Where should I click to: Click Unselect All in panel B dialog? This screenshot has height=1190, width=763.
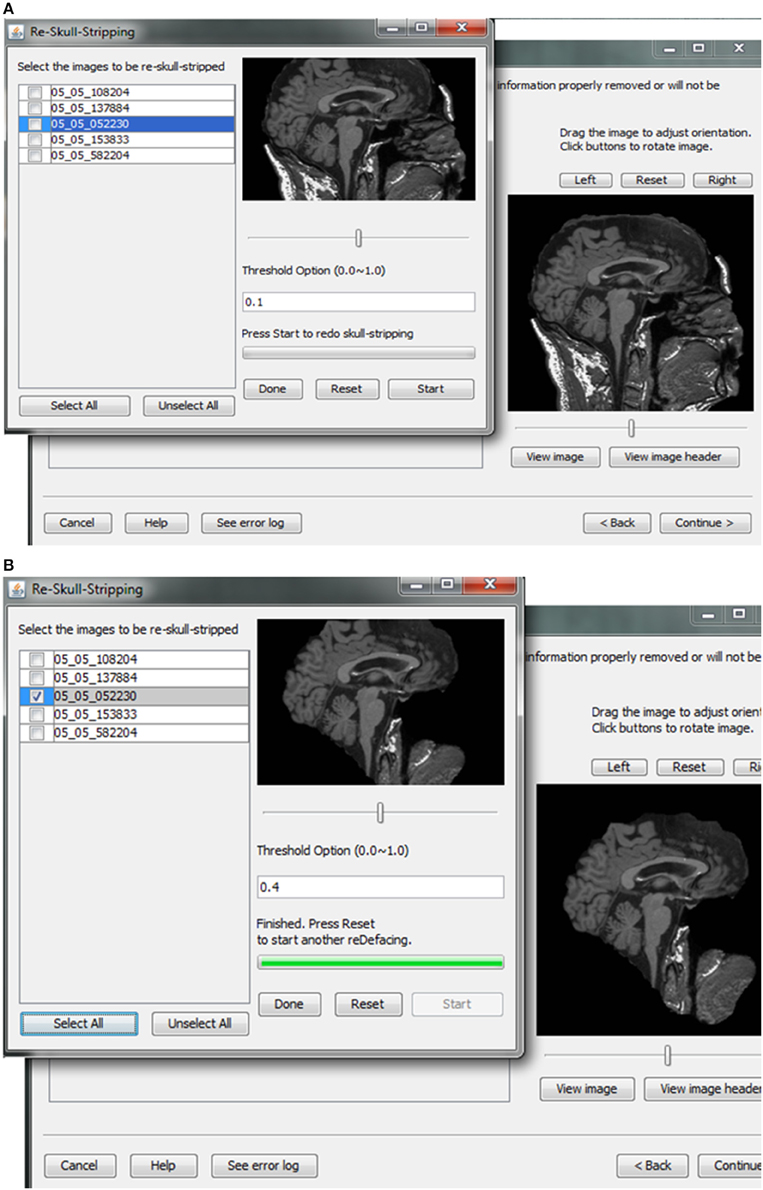(x=200, y=1024)
